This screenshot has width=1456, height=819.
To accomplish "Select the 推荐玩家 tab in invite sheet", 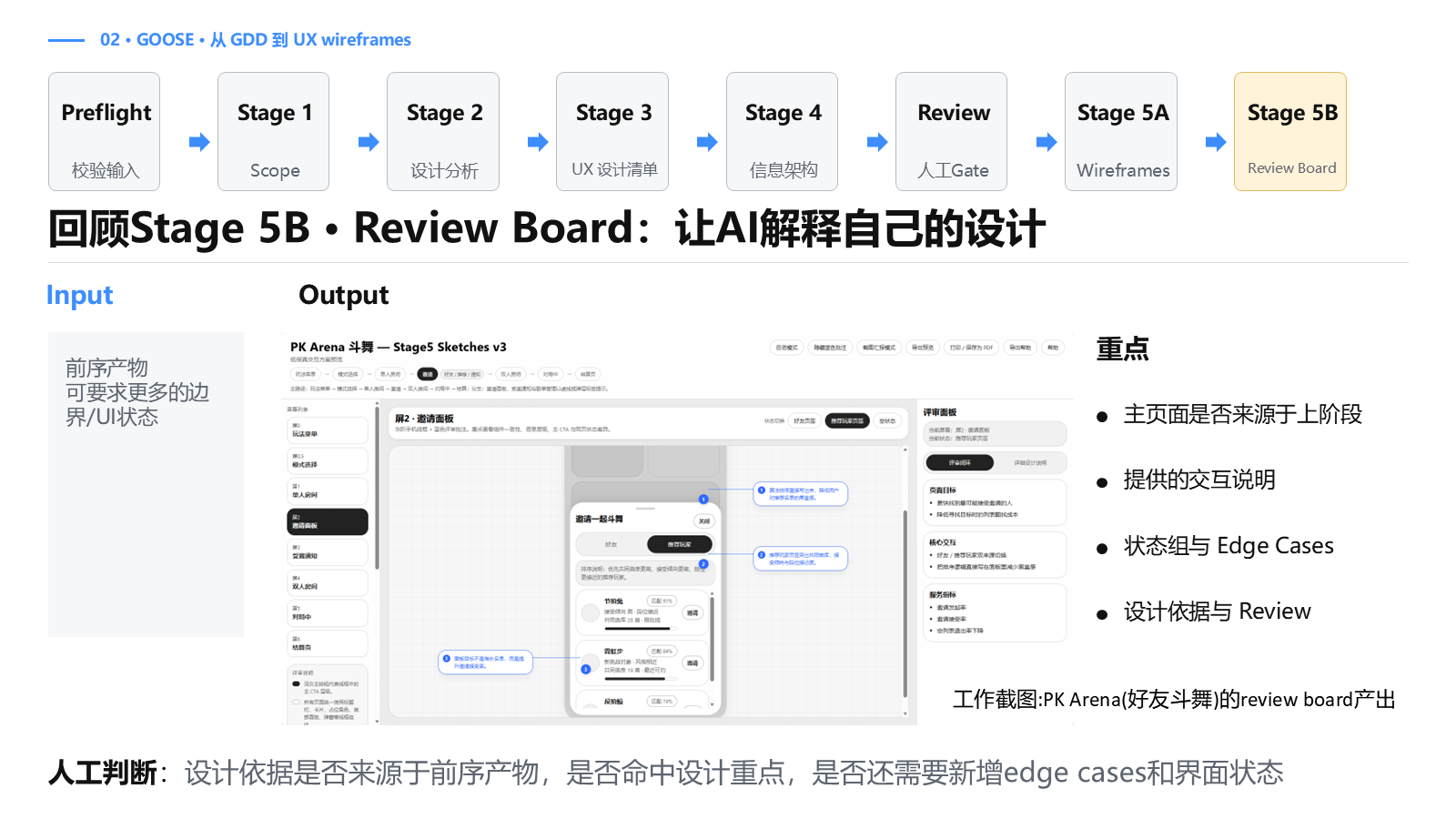I will (x=679, y=544).
